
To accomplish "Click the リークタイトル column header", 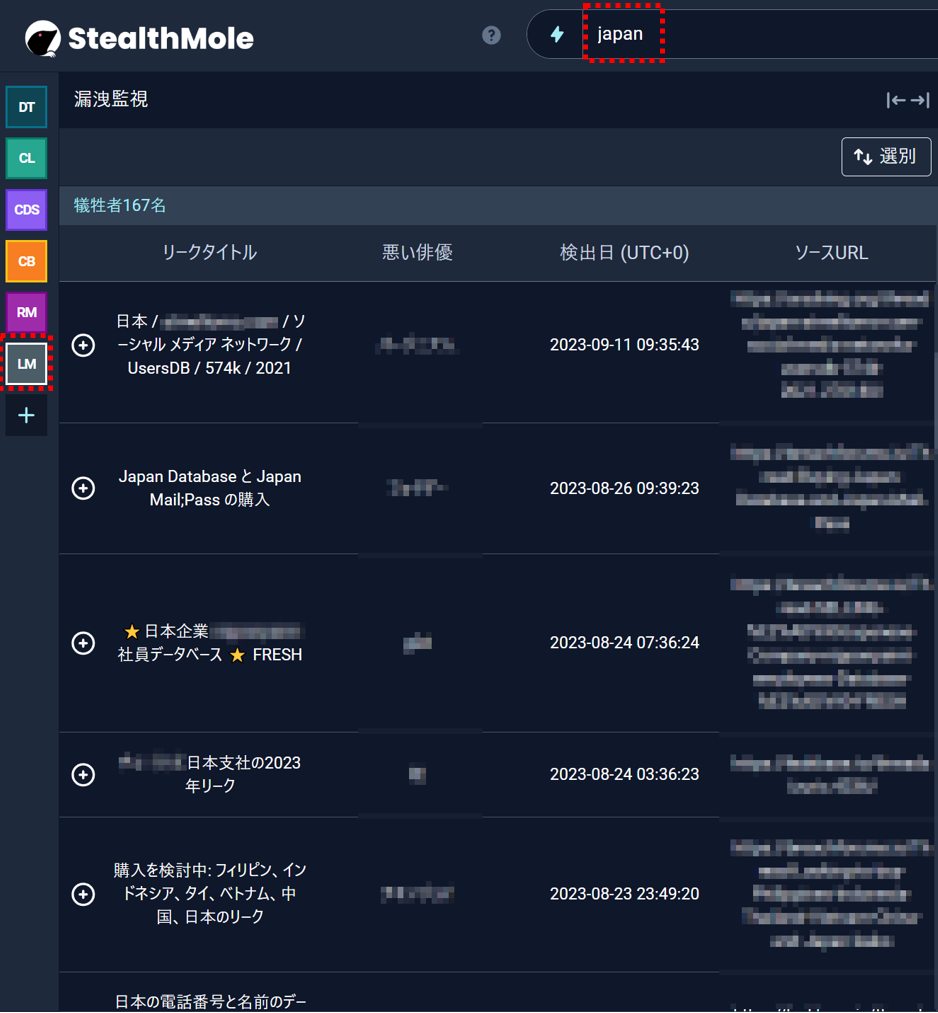I will [209, 253].
